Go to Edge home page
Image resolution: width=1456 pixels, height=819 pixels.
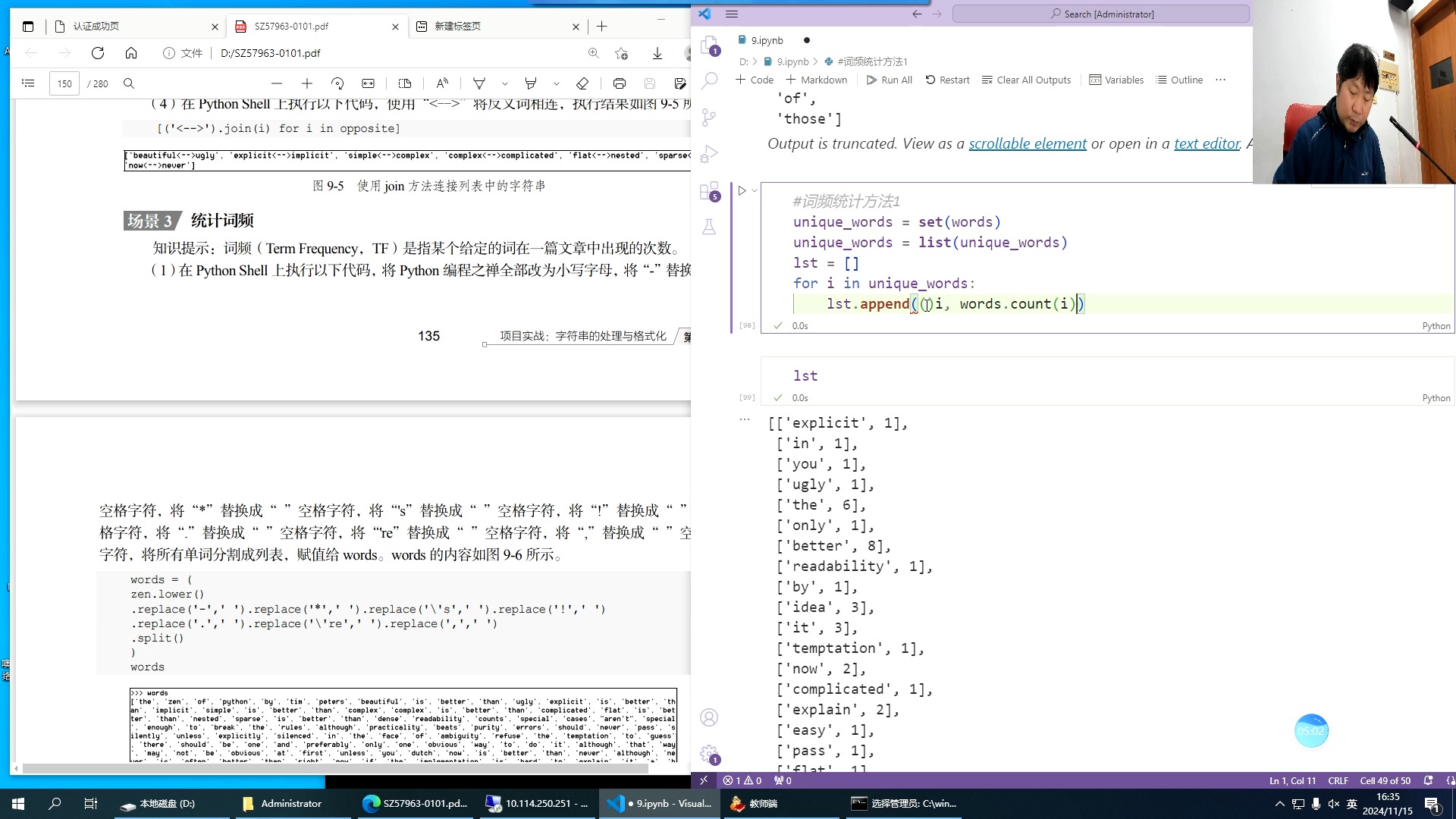131,53
